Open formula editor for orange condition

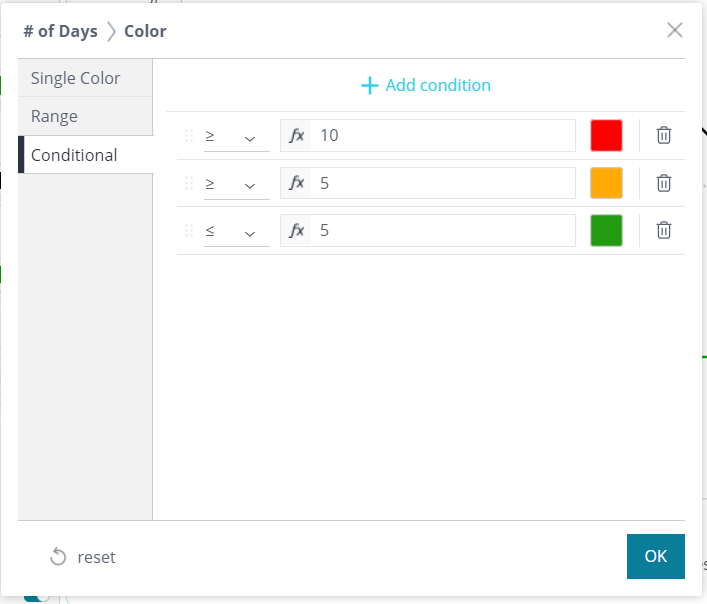(x=296, y=183)
